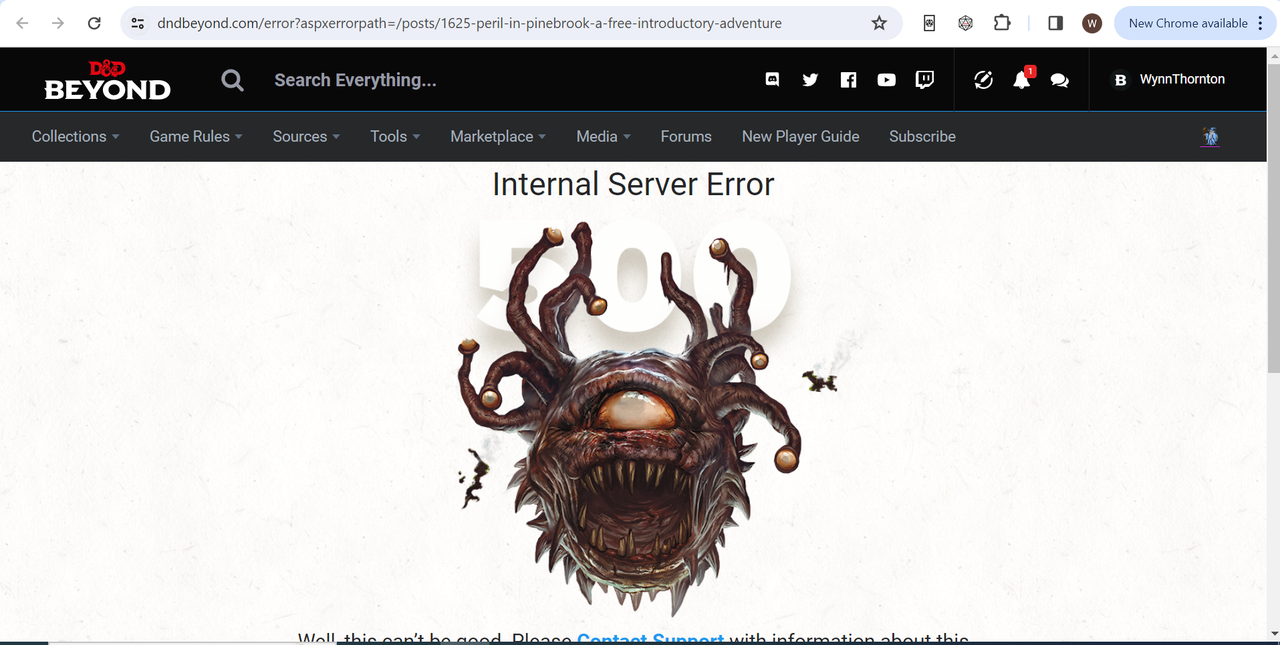Screen dimensions: 1280x645
Task: Open the Chrome profile W avatar
Action: point(1092,23)
